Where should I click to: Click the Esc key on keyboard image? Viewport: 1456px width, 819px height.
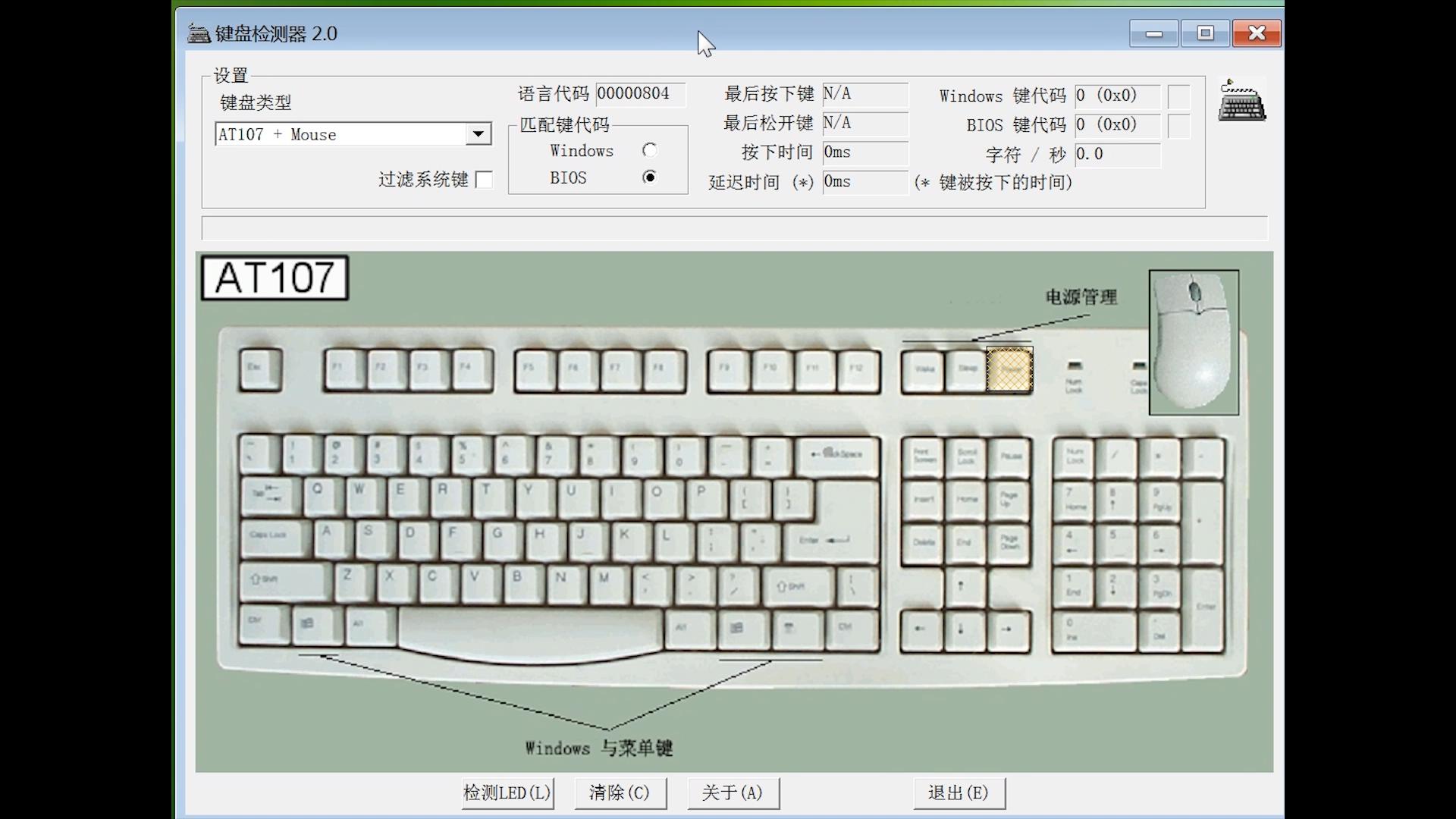(260, 369)
